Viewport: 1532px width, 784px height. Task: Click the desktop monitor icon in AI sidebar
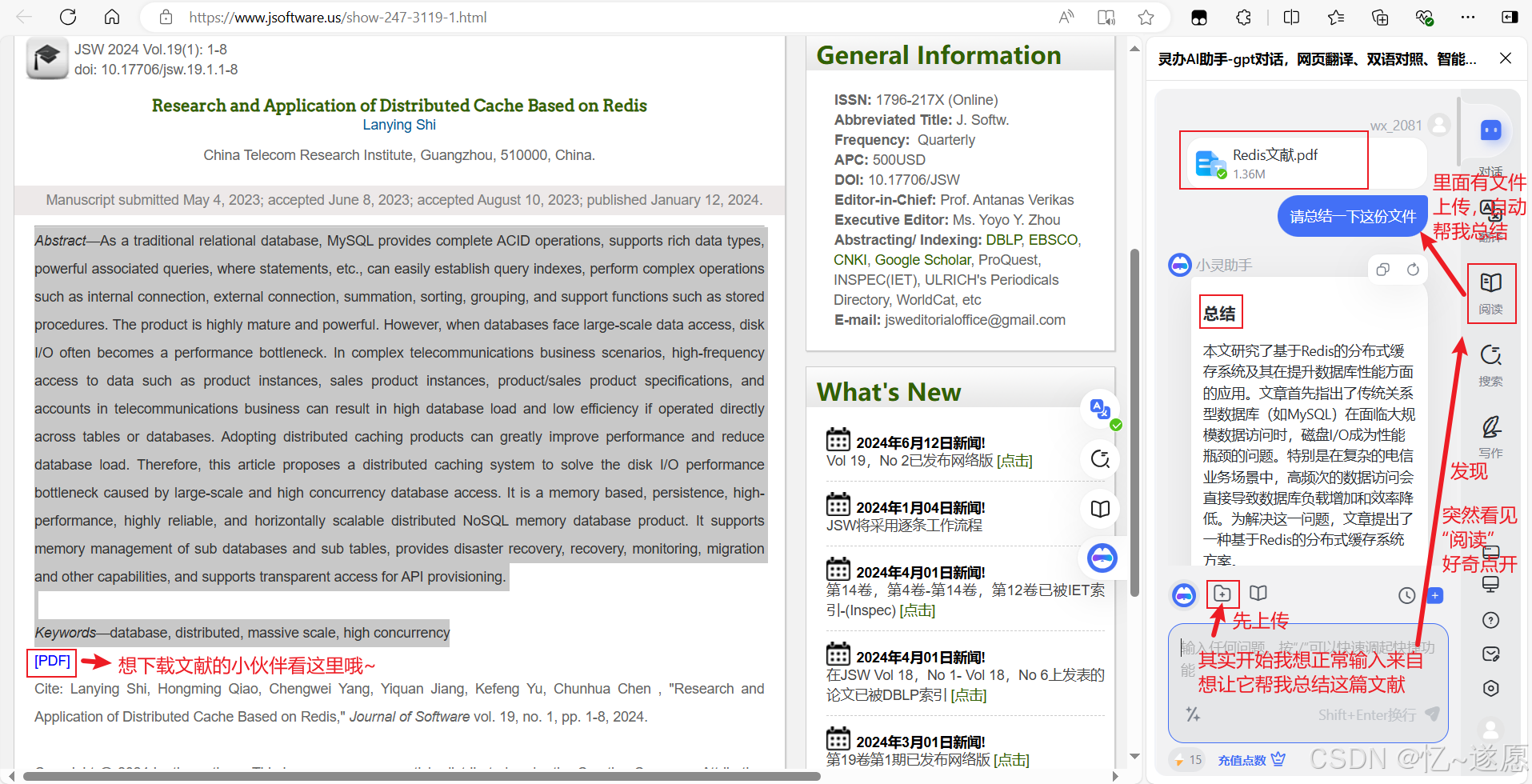tap(1490, 585)
